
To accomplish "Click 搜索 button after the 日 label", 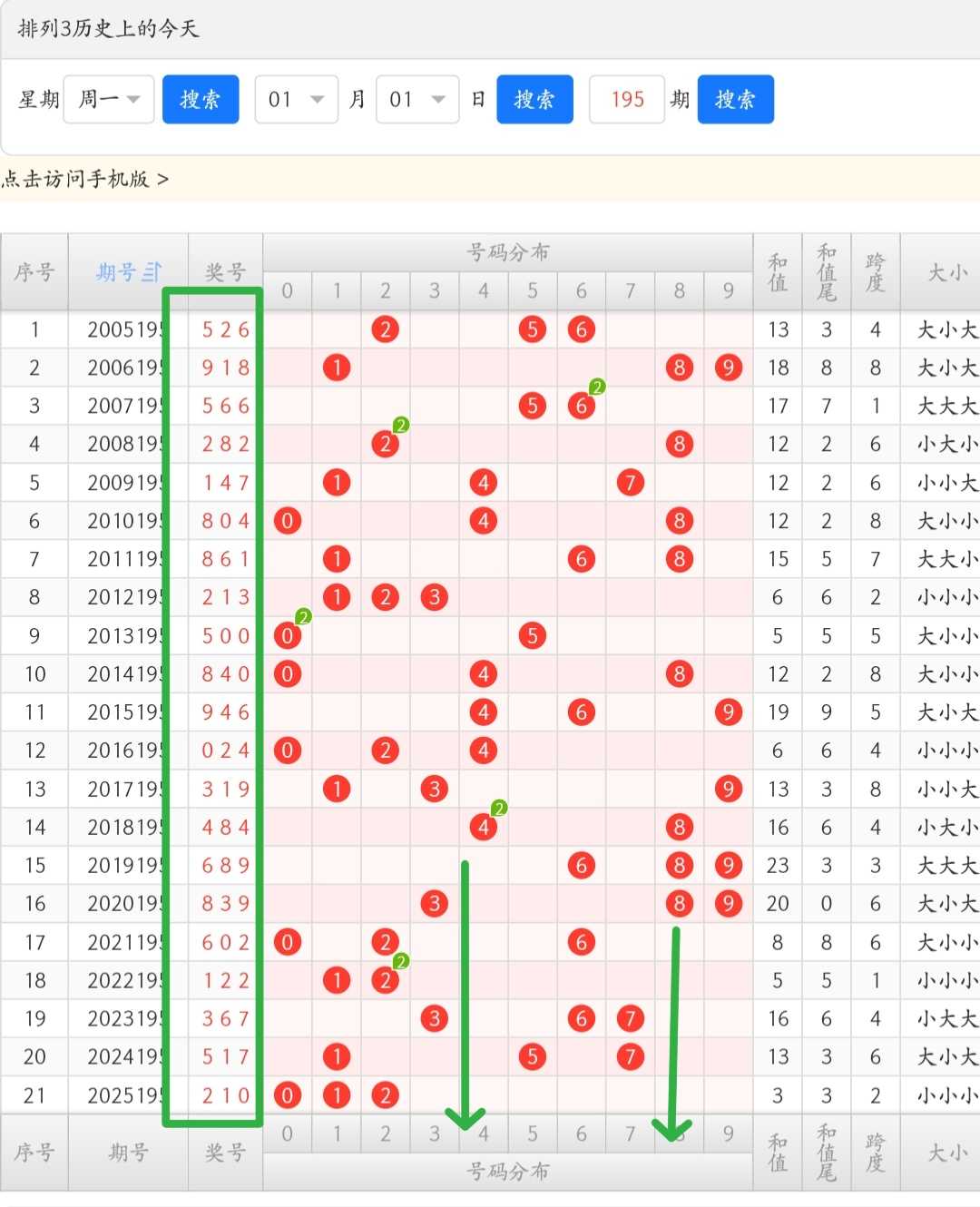I will tap(534, 99).
